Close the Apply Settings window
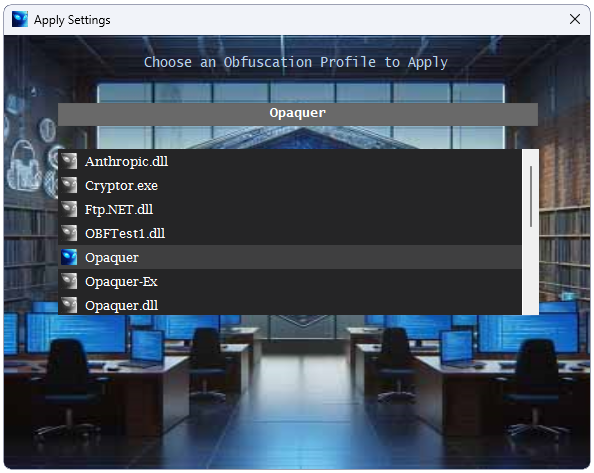This screenshot has height=473, width=594. [575, 19]
